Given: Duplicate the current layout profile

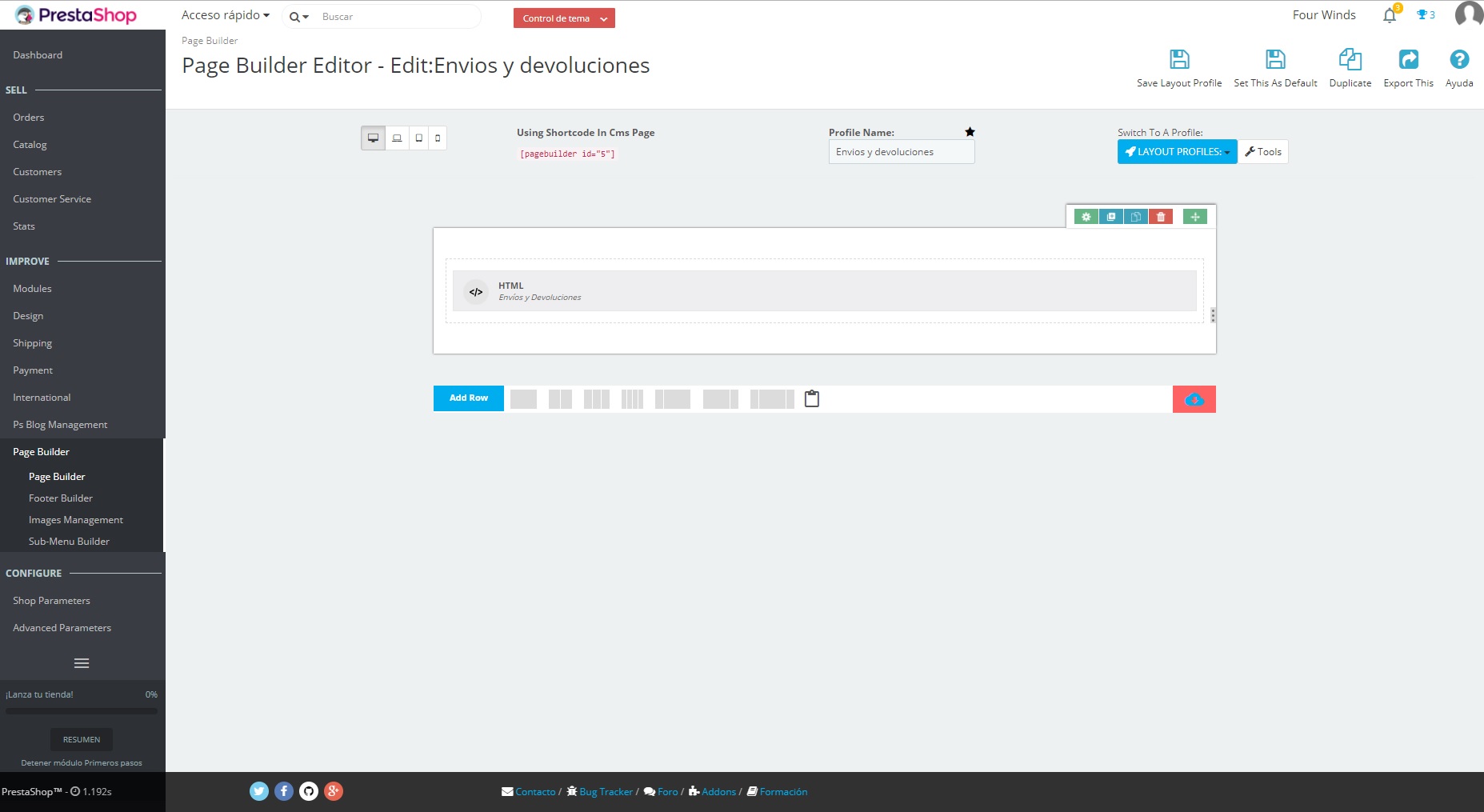Looking at the screenshot, I should click(x=1350, y=69).
